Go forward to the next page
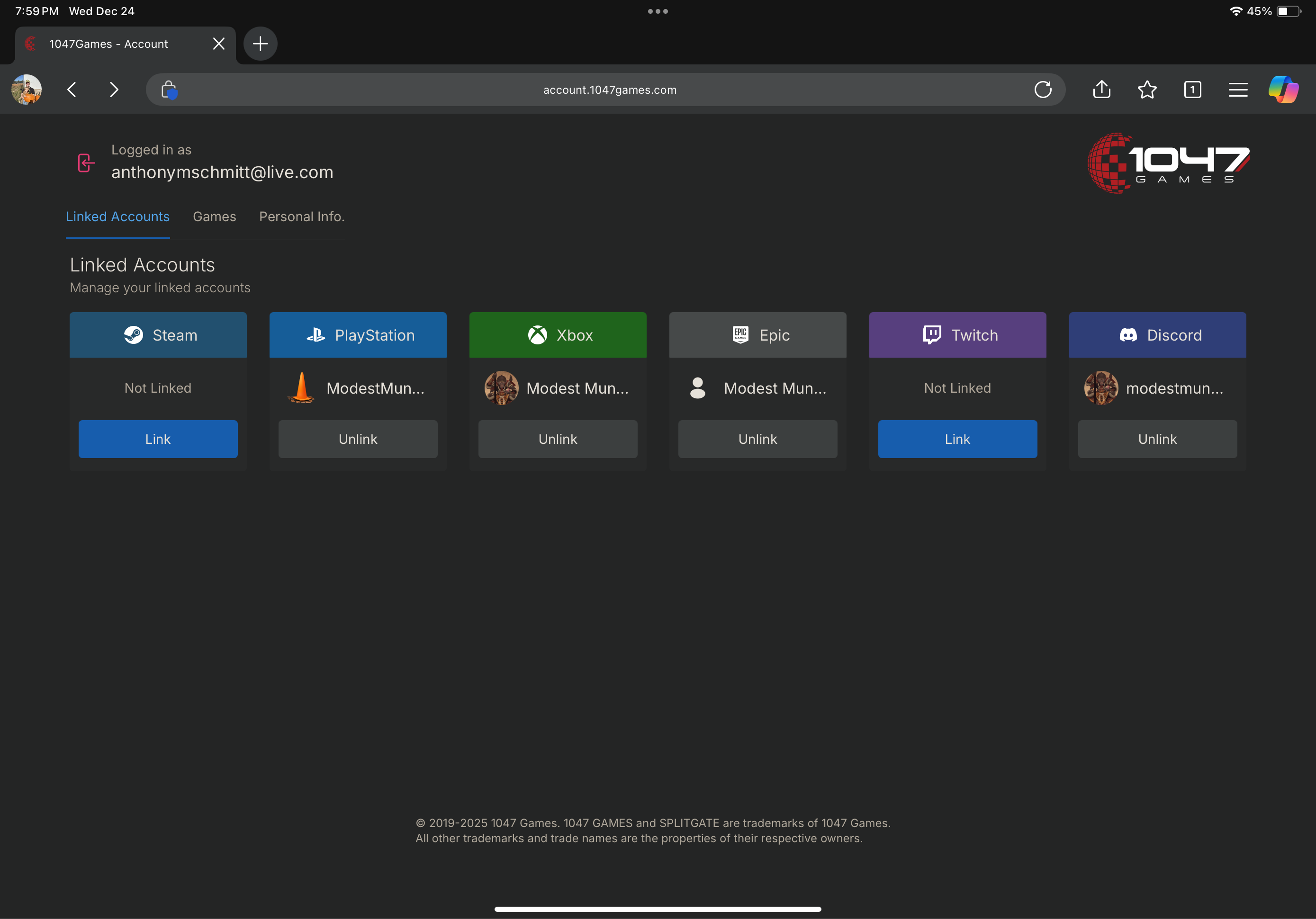The height and width of the screenshot is (919, 1316). [x=114, y=90]
